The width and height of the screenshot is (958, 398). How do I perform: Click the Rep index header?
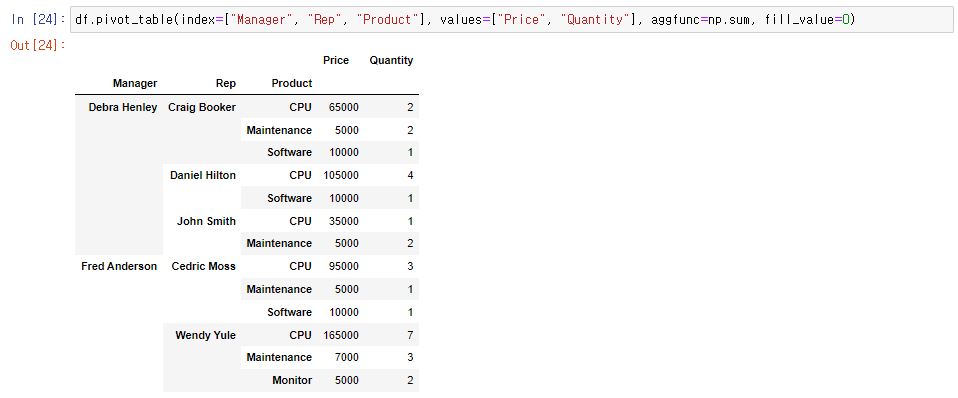[225, 83]
